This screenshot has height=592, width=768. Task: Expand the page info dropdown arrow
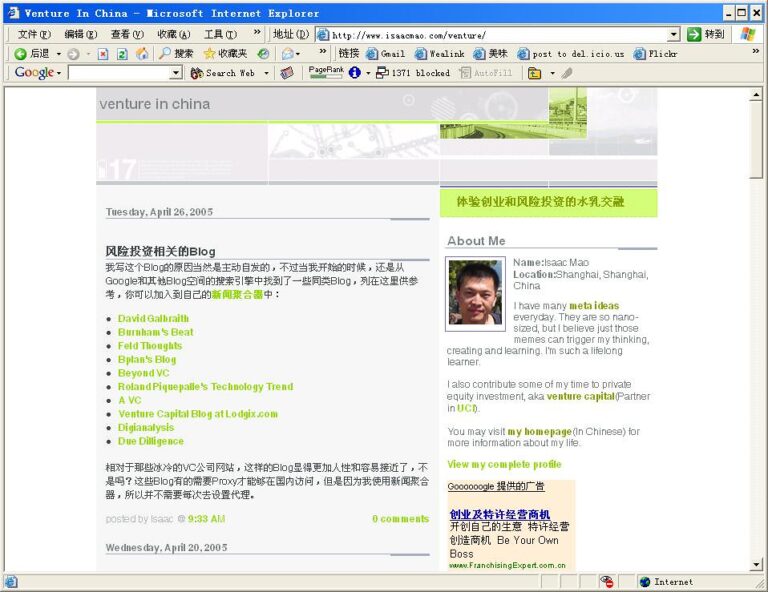click(368, 73)
